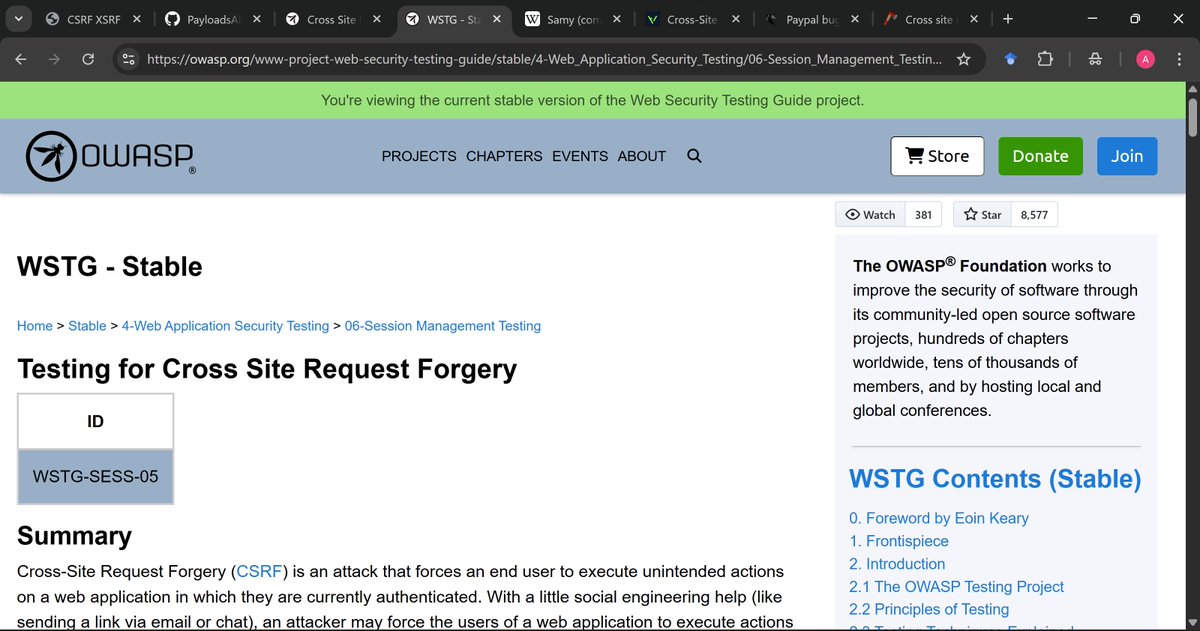This screenshot has height=631, width=1200.
Task: Open Chrome three-dot menu
Action: pyautogui.click(x=1180, y=59)
